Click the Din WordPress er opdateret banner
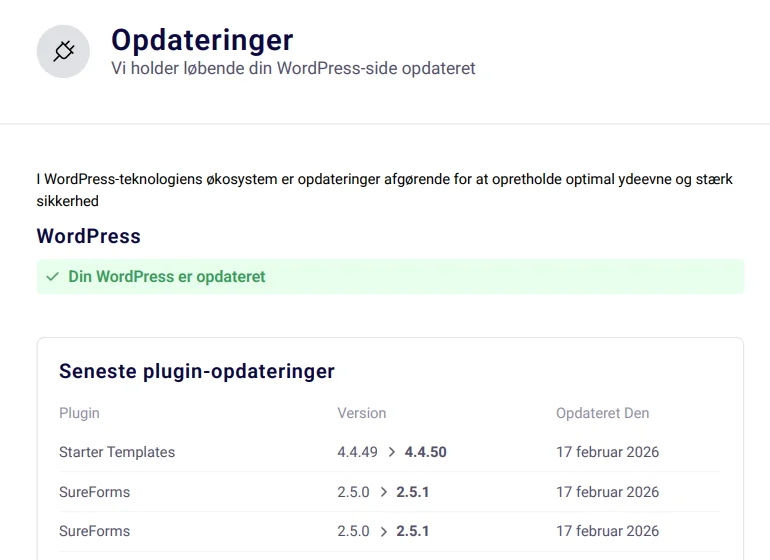Image resolution: width=770 pixels, height=560 pixels. [390, 277]
